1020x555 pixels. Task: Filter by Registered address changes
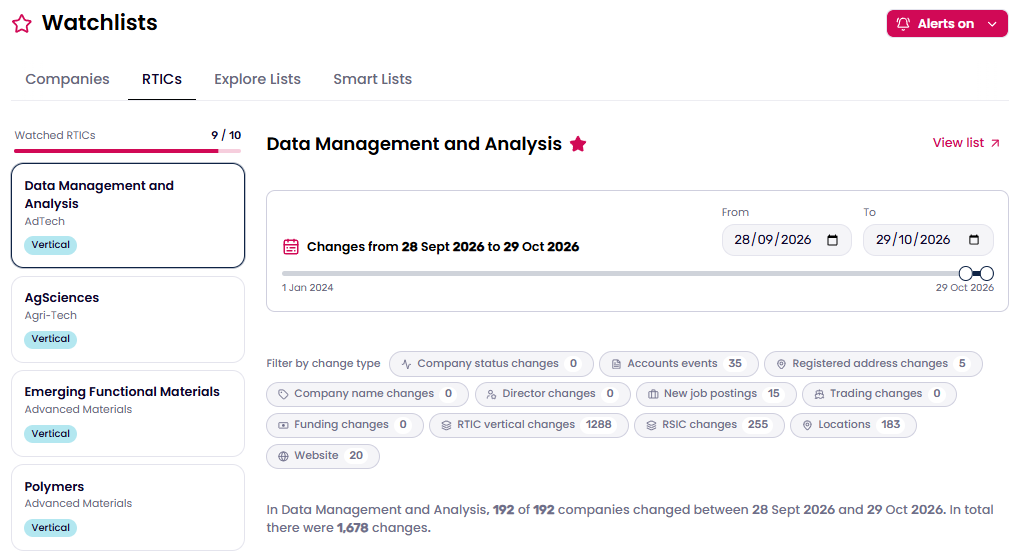(873, 364)
